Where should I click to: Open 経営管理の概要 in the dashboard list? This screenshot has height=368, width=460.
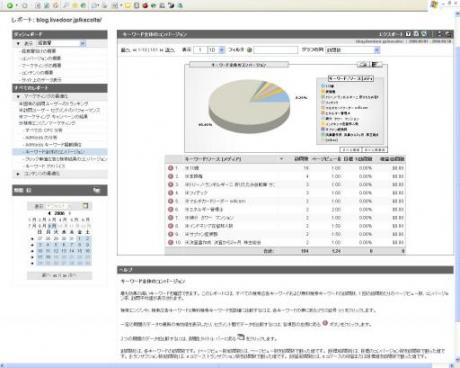pos(39,51)
